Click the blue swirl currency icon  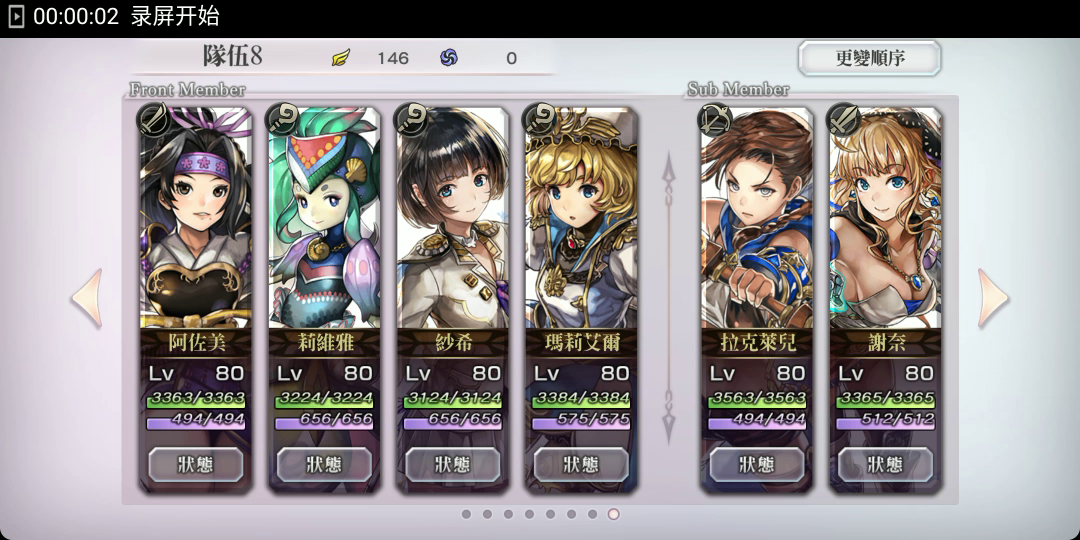tap(449, 58)
